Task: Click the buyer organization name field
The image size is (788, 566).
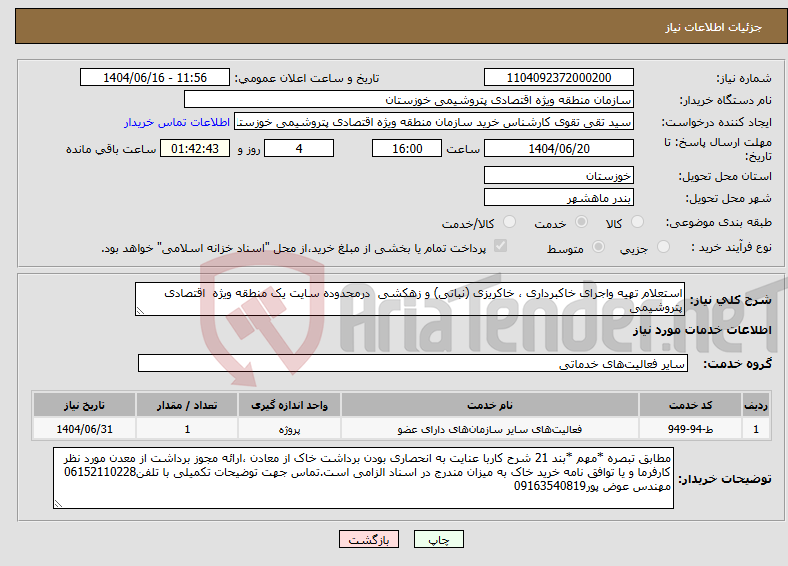Action: [x=409, y=99]
